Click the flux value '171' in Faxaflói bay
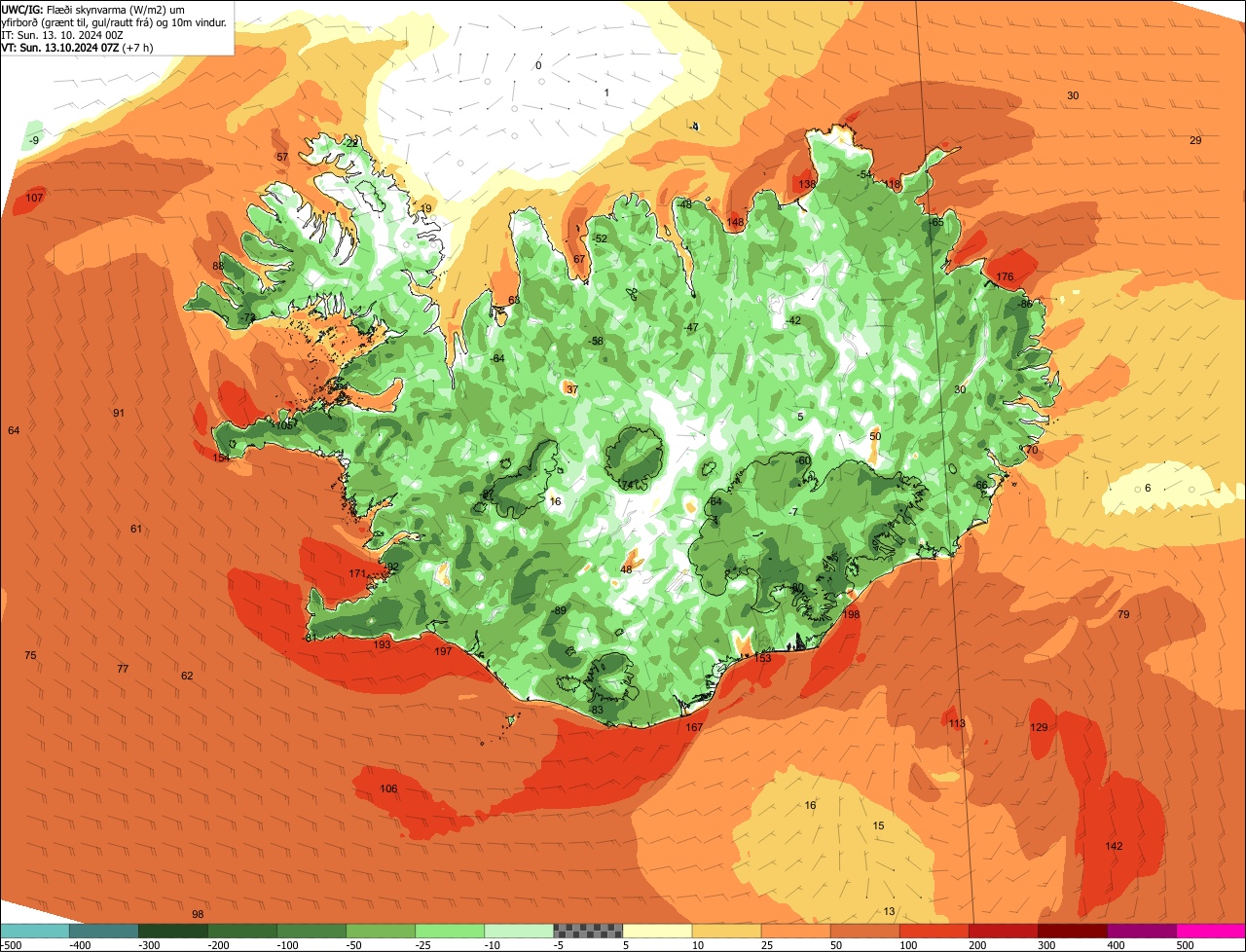 357,574
